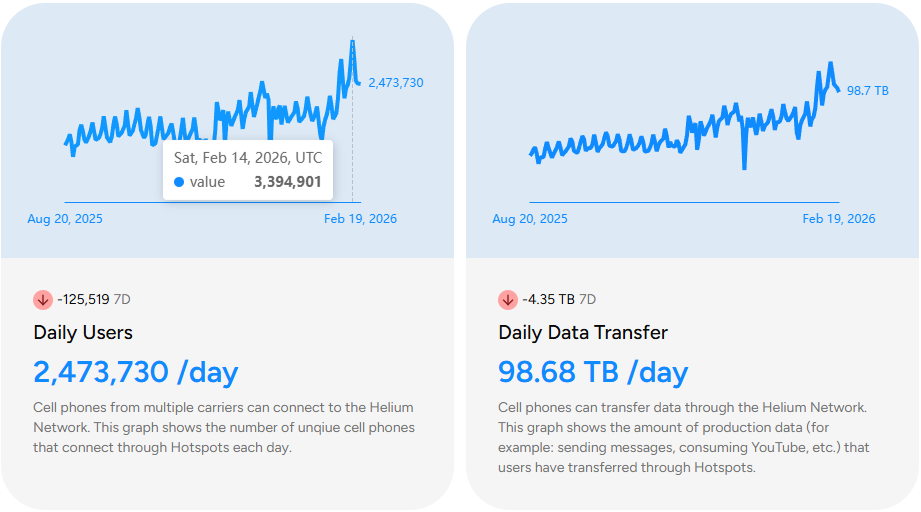Click the 98.7 TB end label on chart

(x=868, y=90)
